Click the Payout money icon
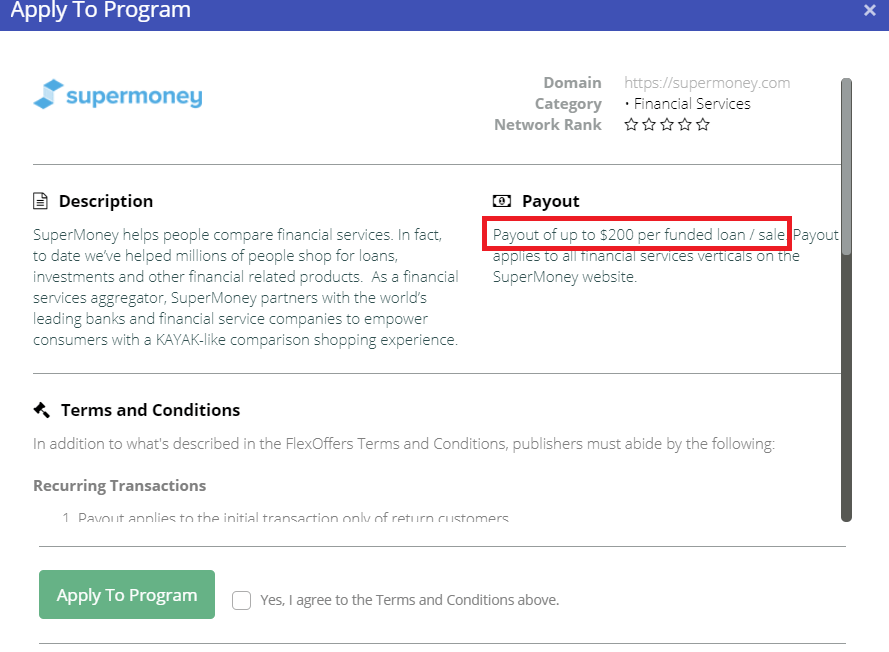 click(502, 202)
